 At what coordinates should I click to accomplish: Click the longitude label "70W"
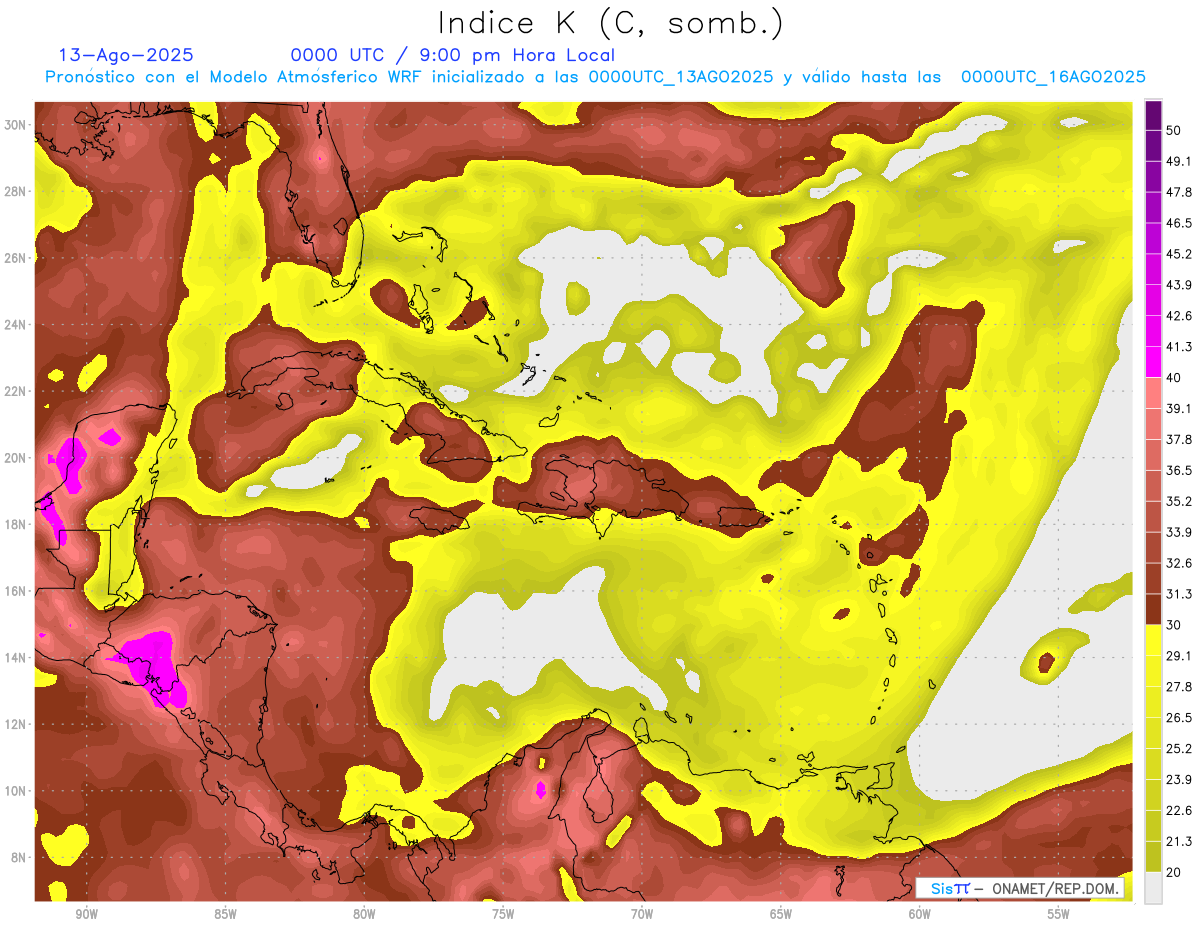click(x=642, y=914)
